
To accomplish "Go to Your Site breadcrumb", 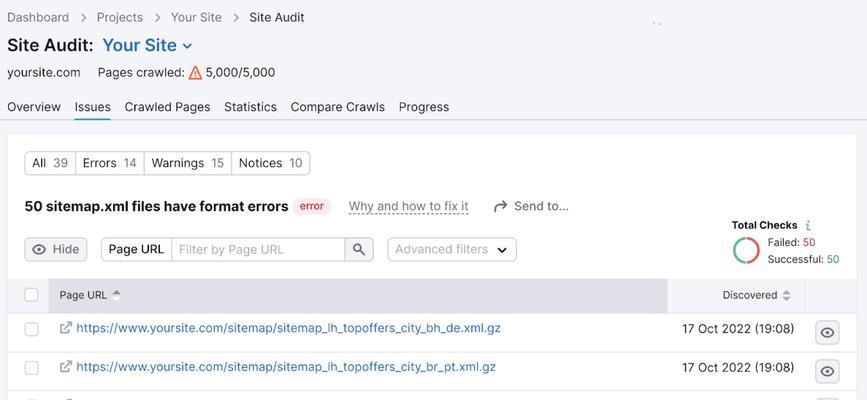I will click(x=196, y=18).
